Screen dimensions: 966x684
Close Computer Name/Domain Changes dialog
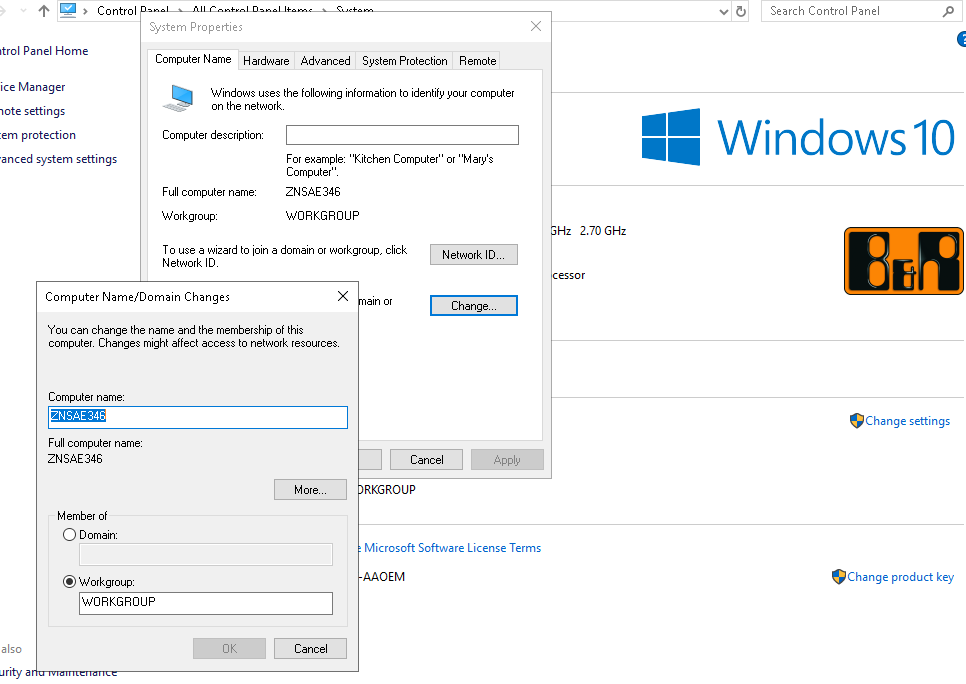343,296
